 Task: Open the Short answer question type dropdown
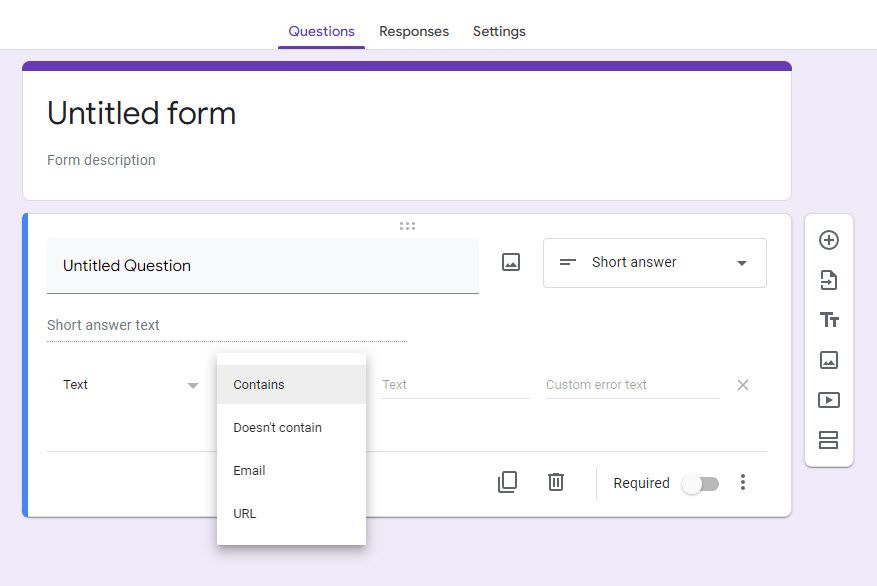(x=655, y=263)
